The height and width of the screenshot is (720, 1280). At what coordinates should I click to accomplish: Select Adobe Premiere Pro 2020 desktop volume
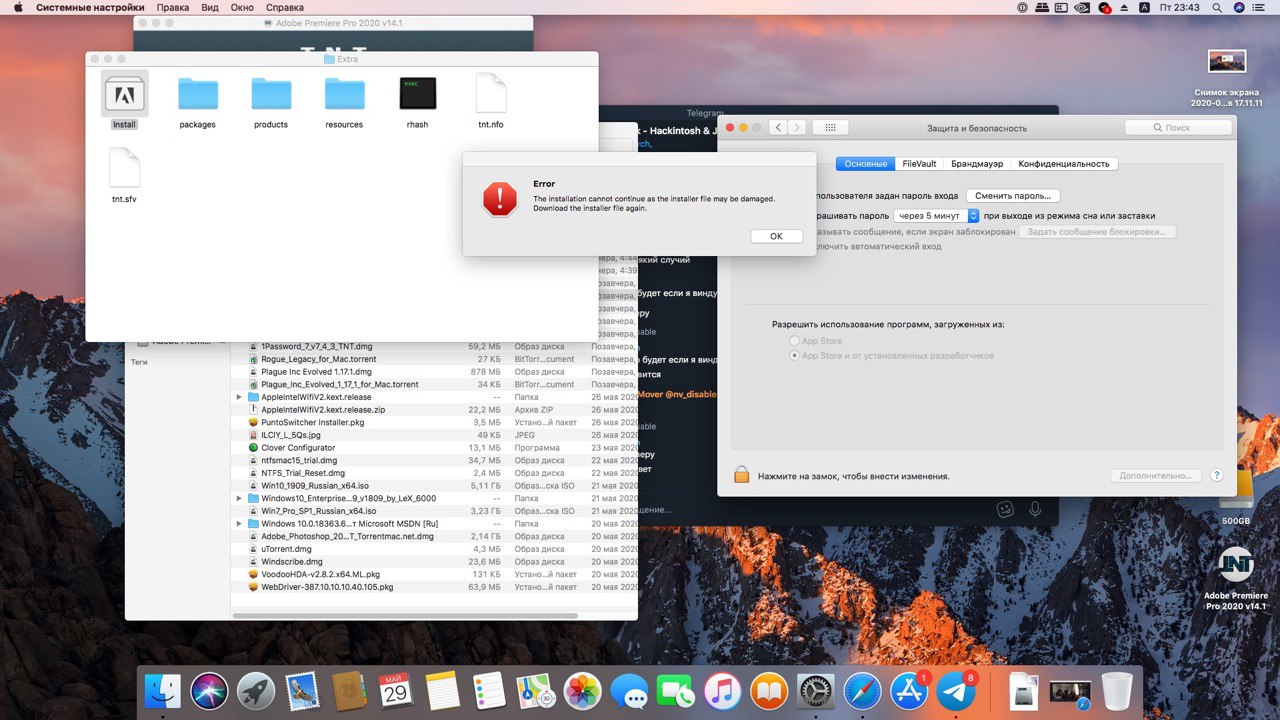[x=1236, y=578]
